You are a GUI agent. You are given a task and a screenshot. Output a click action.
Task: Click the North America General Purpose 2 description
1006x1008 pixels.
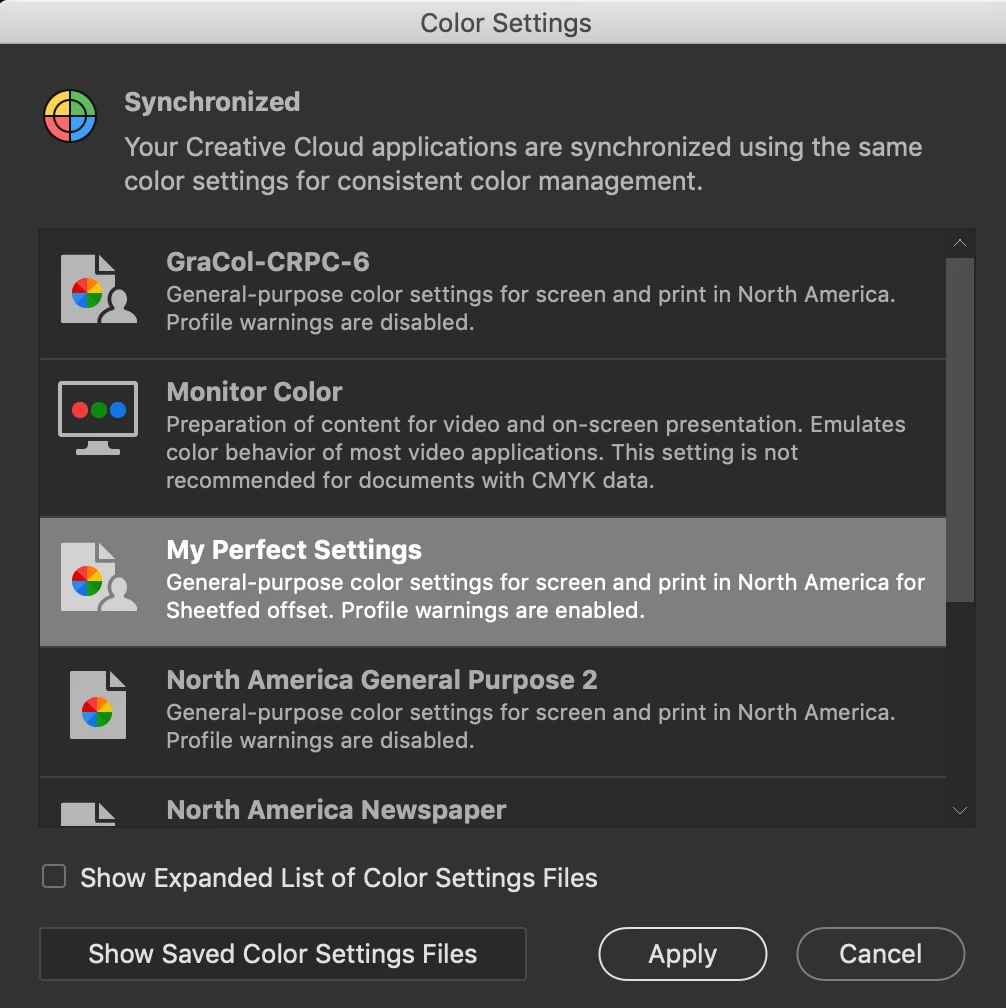[531, 726]
